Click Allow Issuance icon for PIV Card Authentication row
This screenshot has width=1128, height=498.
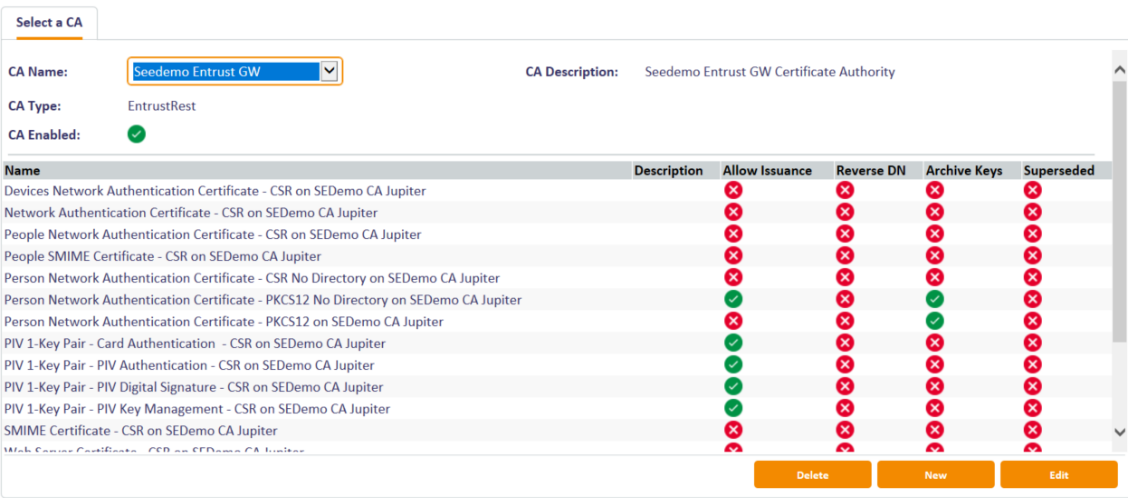[x=733, y=343]
